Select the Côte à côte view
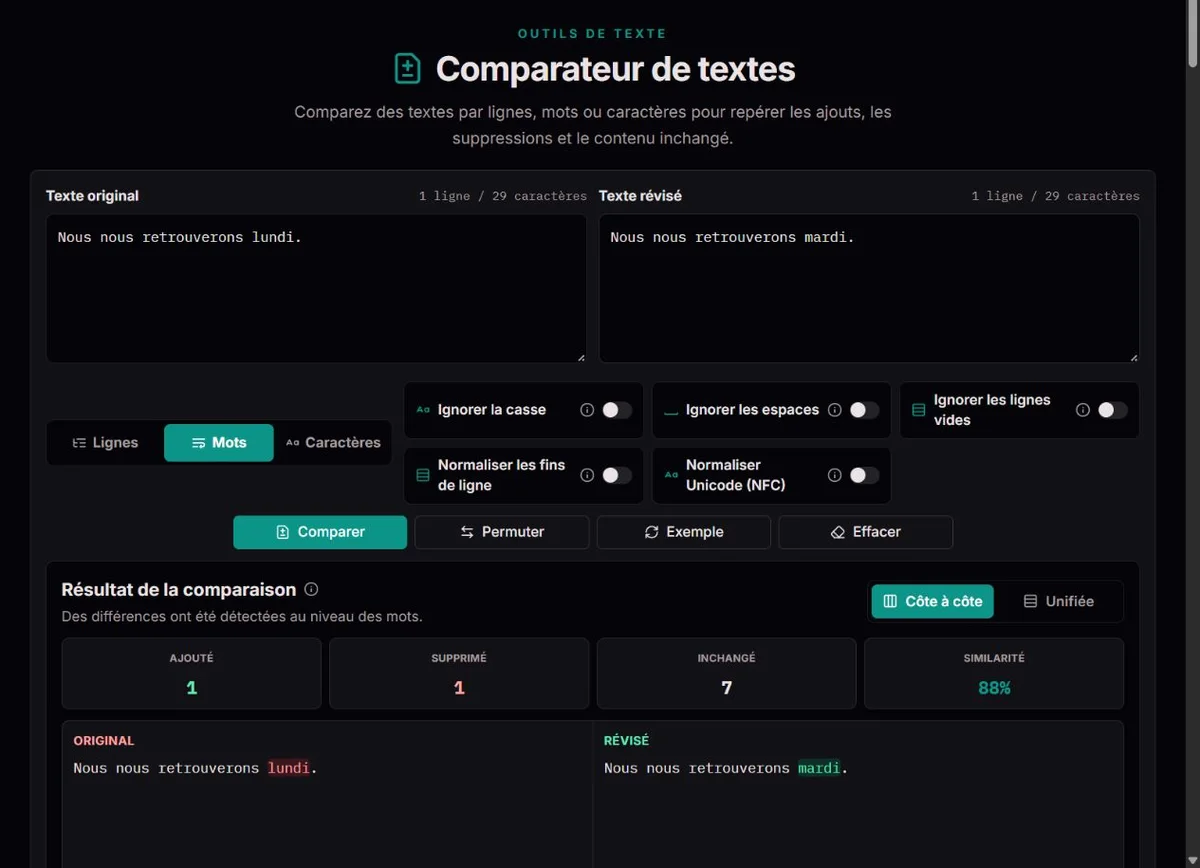The width and height of the screenshot is (1200, 868). click(933, 601)
